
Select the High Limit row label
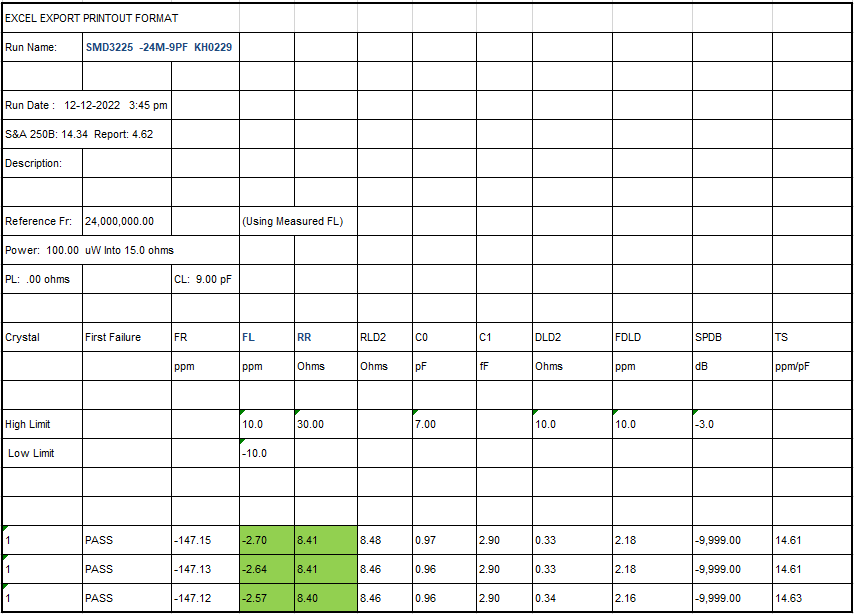click(x=28, y=424)
